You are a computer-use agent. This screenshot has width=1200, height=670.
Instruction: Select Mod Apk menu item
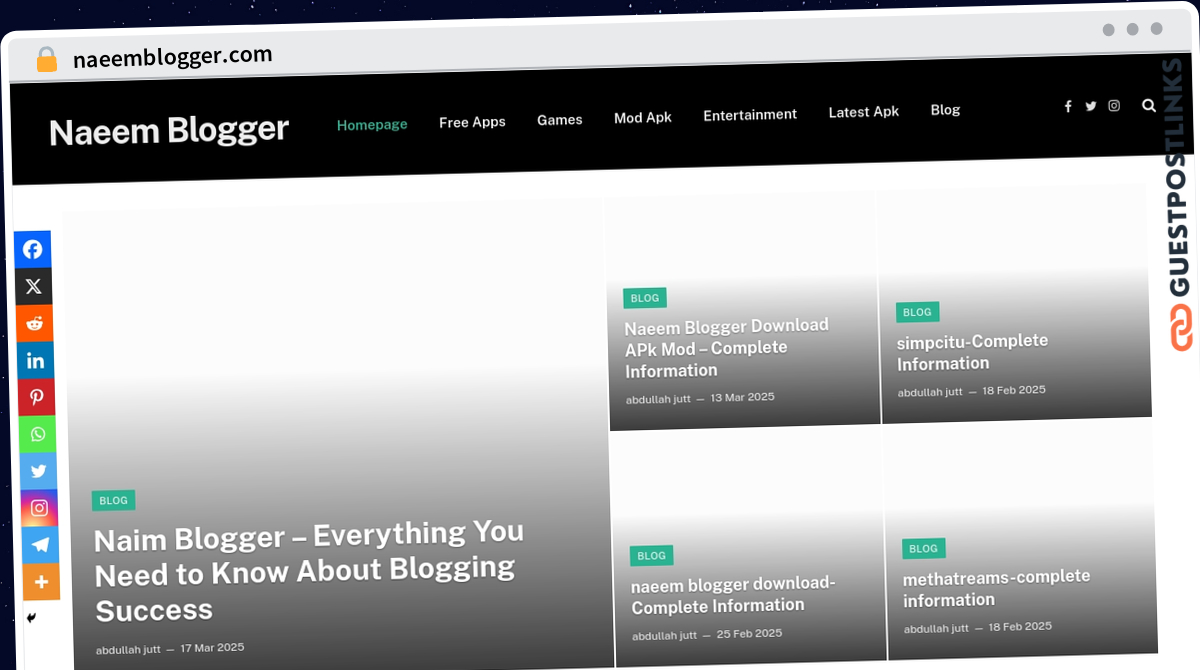[643, 117]
